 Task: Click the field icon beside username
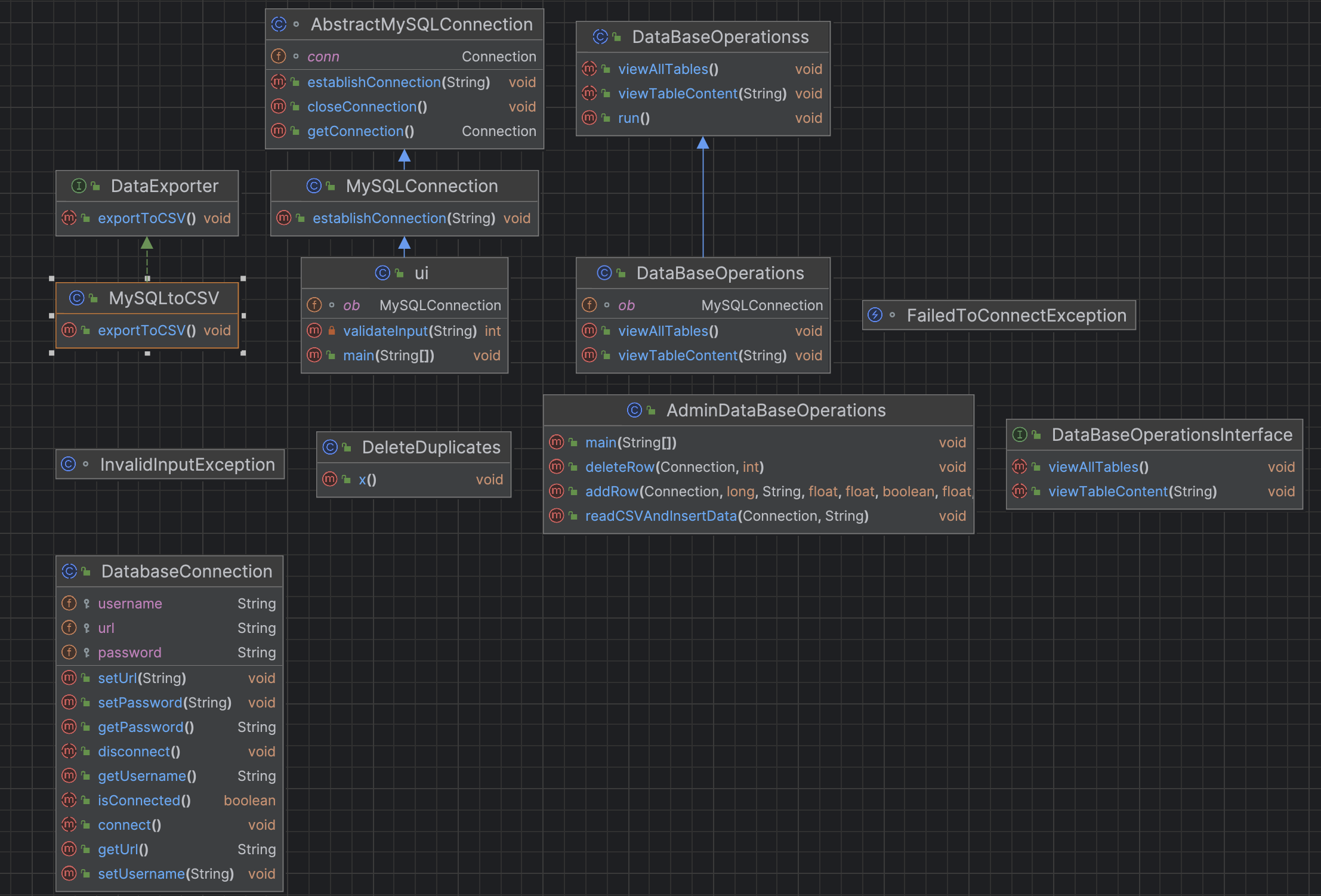(x=69, y=603)
